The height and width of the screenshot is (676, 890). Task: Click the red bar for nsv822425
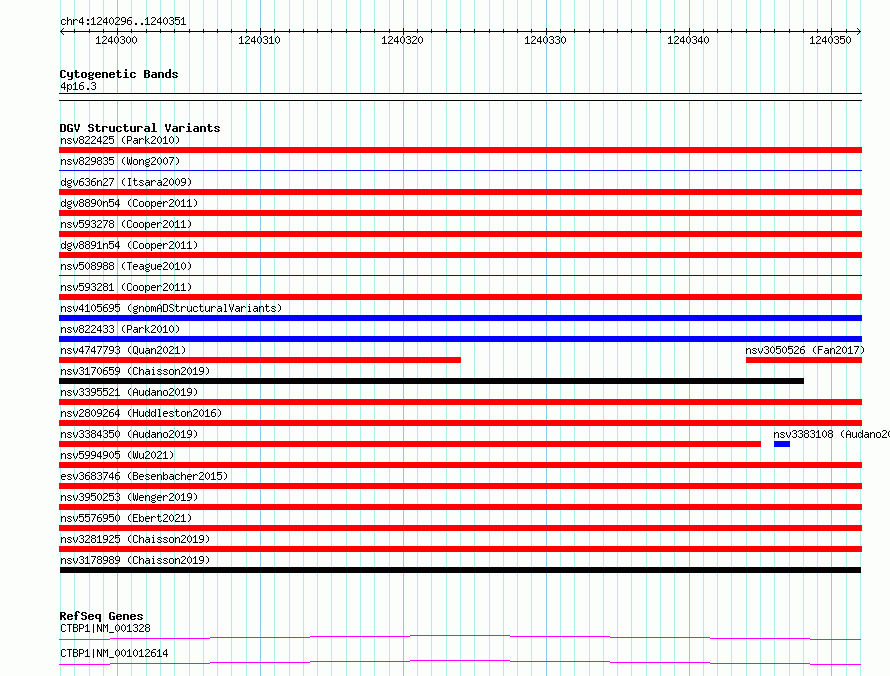(x=460, y=150)
